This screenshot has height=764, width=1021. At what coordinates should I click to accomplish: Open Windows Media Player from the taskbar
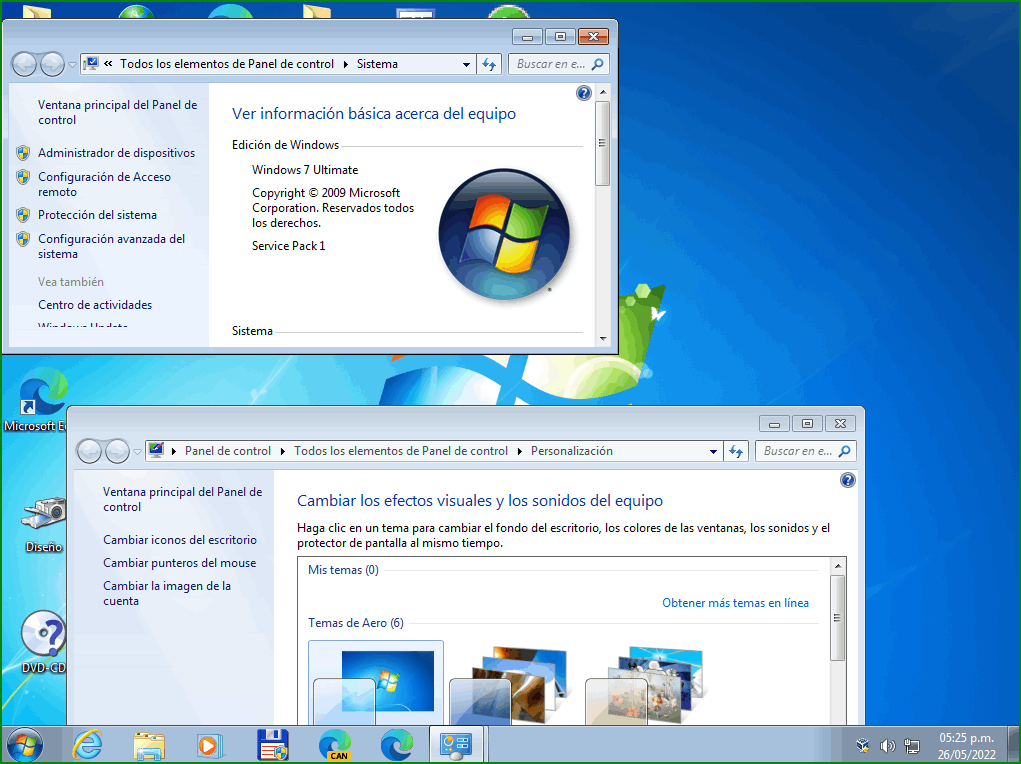pyautogui.click(x=210, y=745)
